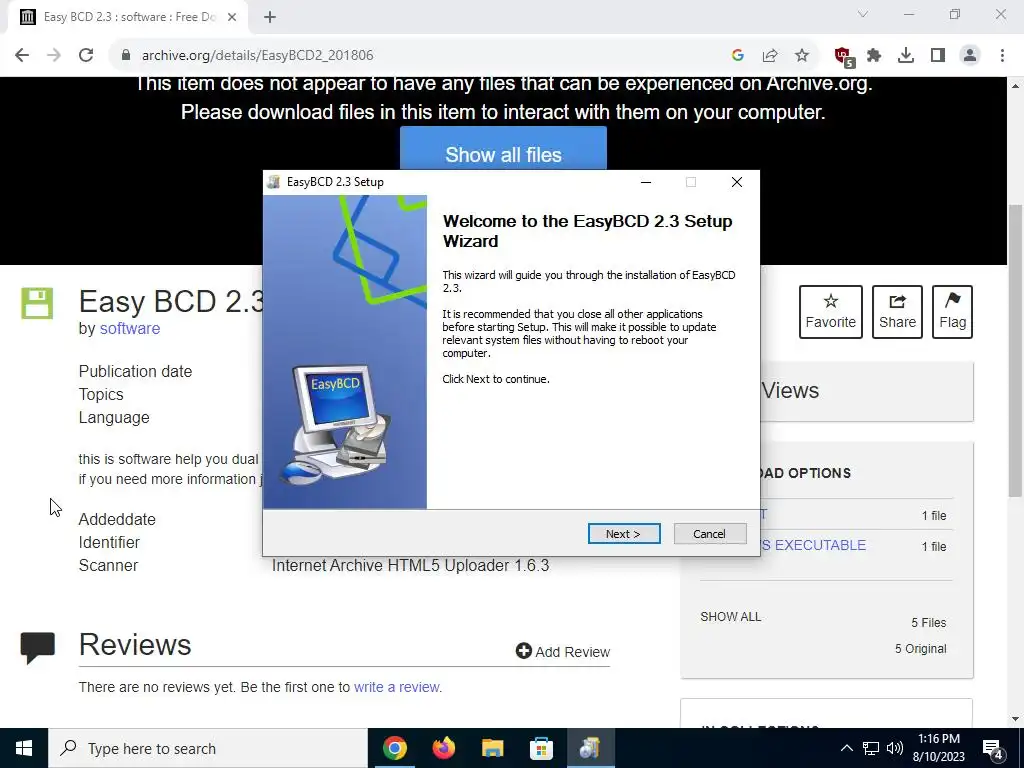The height and width of the screenshot is (768, 1024).
Task: Go back in Chrome browser
Action: [x=22, y=55]
